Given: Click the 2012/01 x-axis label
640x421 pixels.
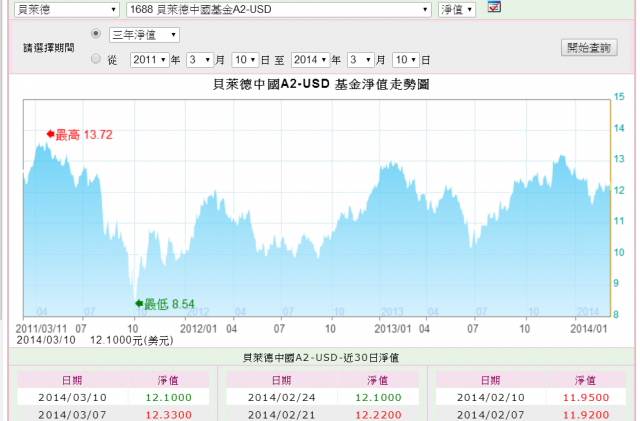Looking at the screenshot, I should (x=198, y=329).
